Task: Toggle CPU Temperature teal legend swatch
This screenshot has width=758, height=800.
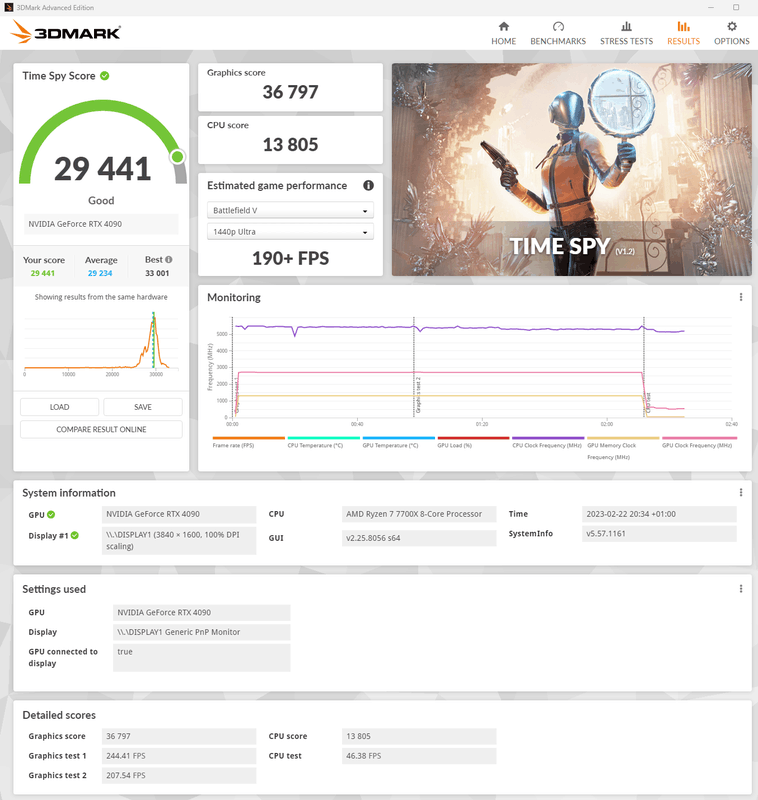Action: pyautogui.click(x=323, y=438)
